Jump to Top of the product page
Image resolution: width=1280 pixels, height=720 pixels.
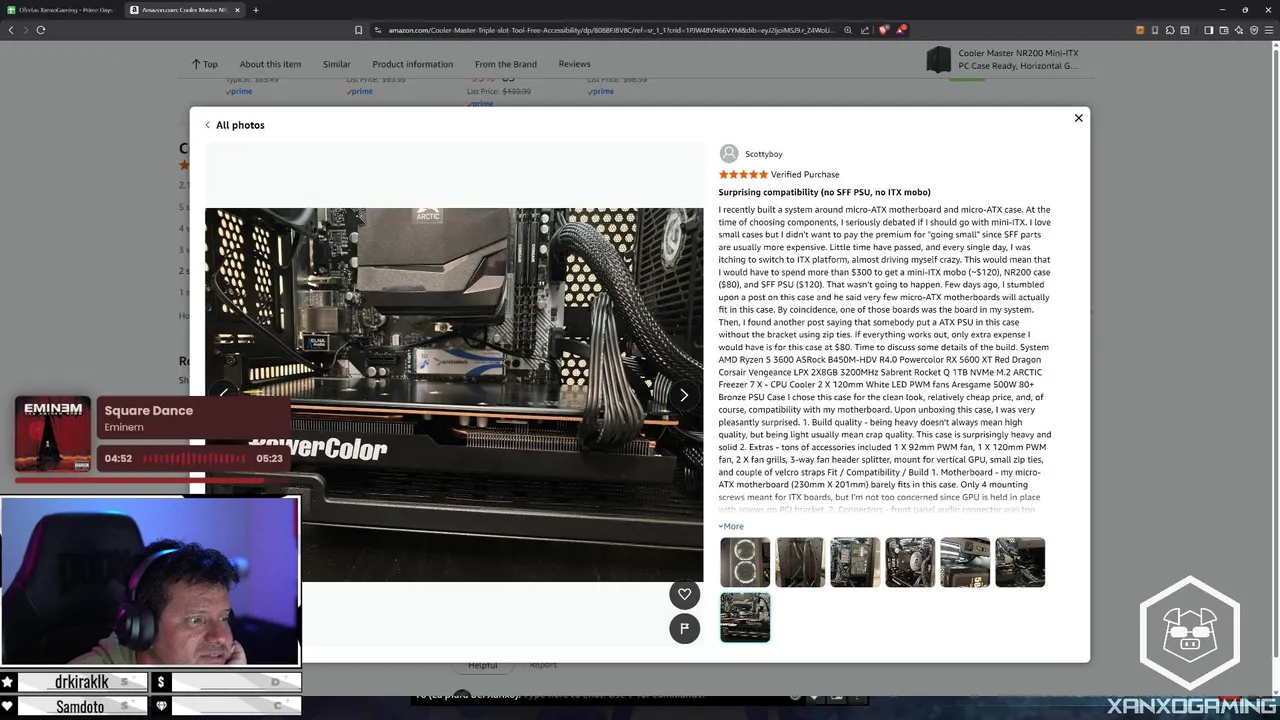[205, 64]
